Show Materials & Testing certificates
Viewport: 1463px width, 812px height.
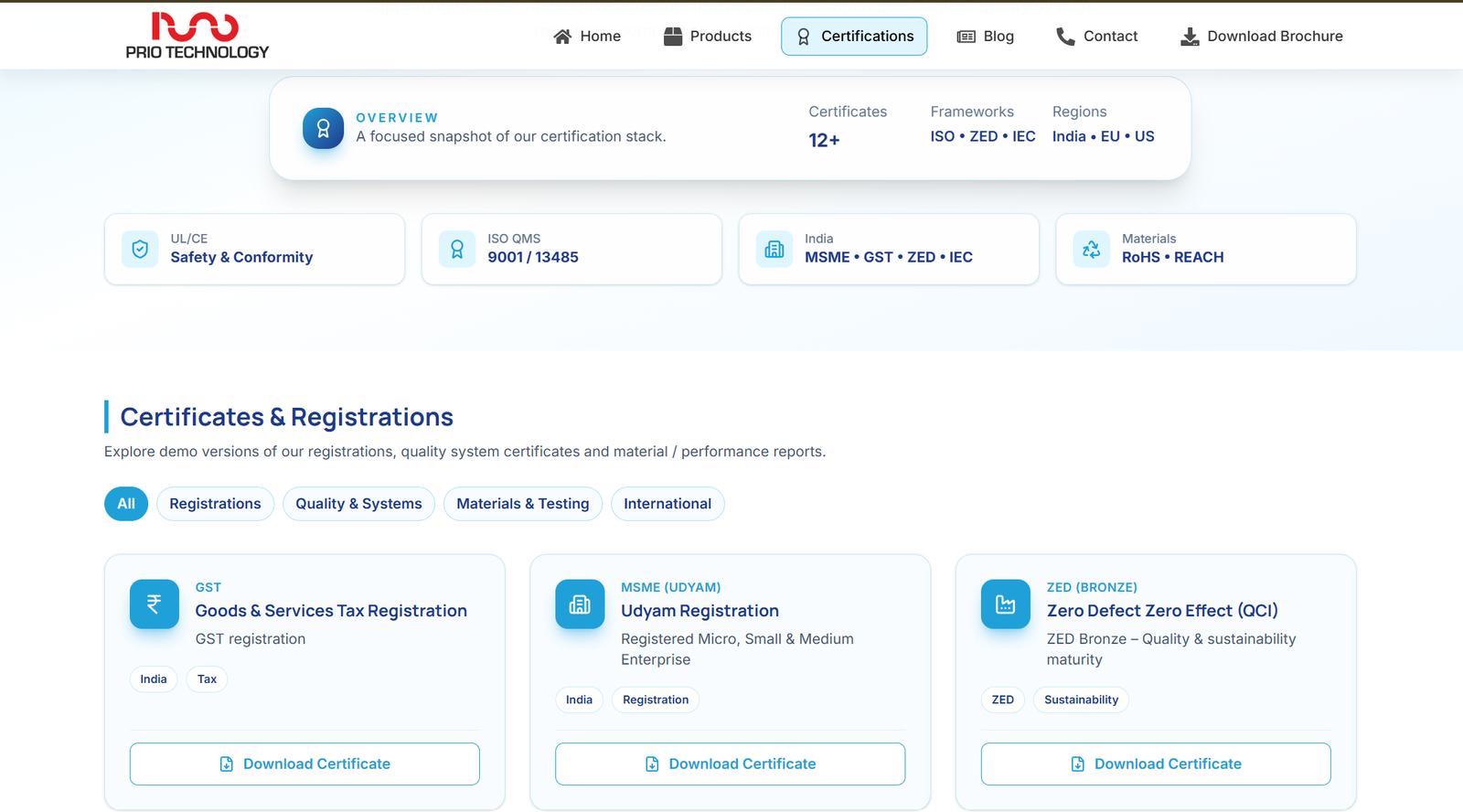(x=522, y=504)
